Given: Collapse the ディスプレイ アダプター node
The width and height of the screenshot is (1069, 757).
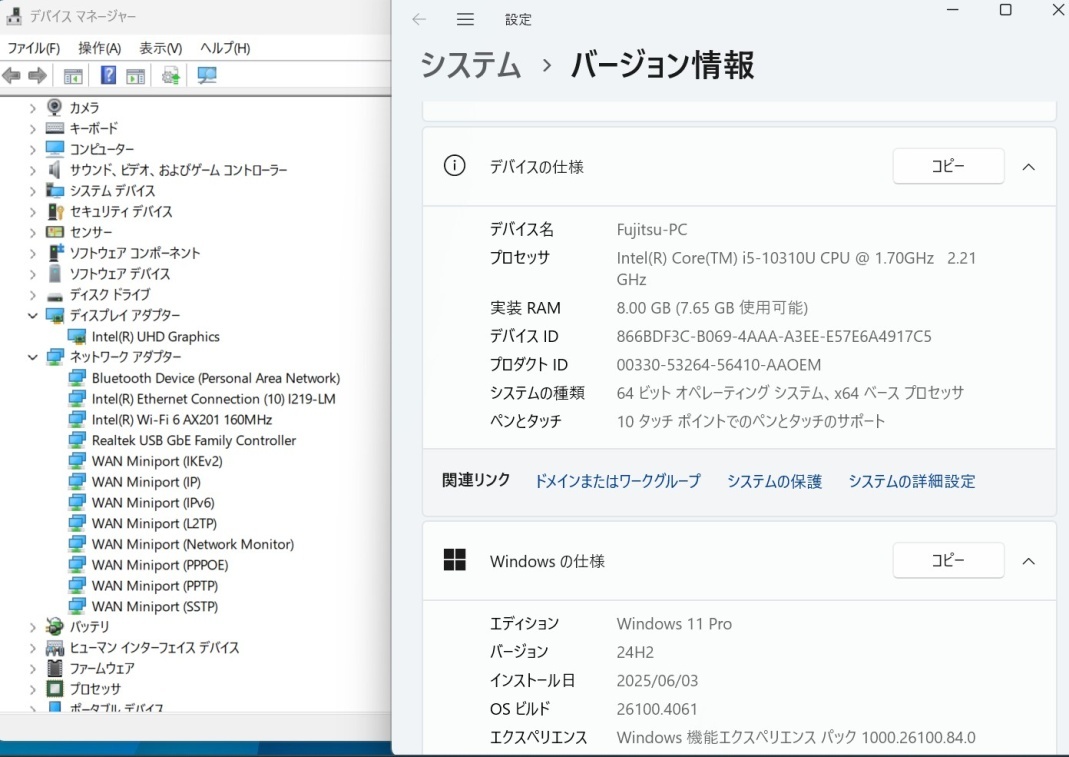Looking at the screenshot, I should pos(32,315).
